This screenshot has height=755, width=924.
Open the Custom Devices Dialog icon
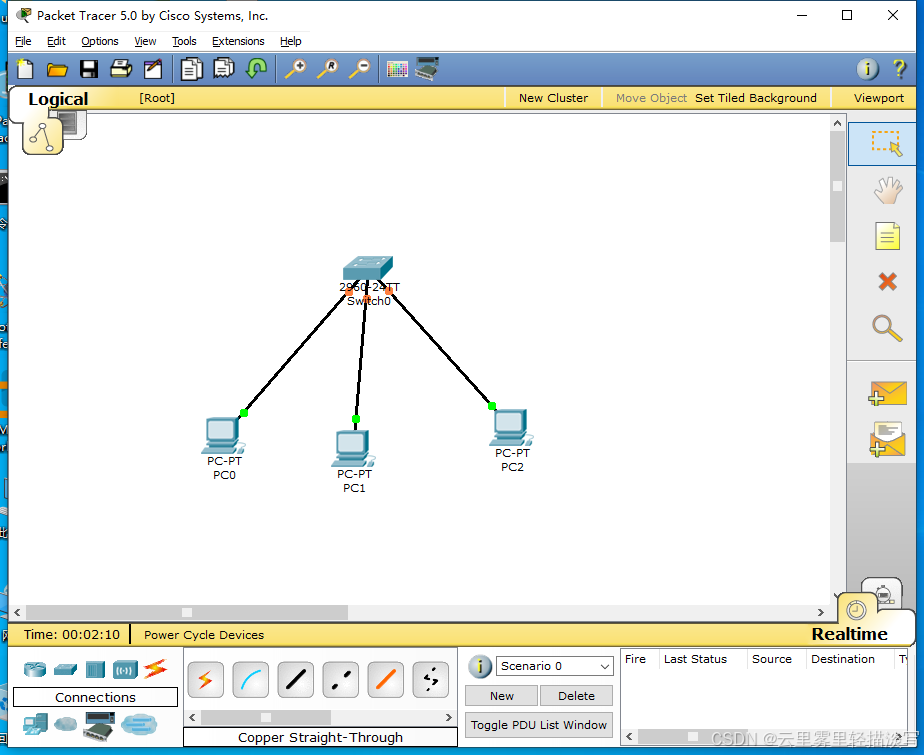click(x=427, y=68)
